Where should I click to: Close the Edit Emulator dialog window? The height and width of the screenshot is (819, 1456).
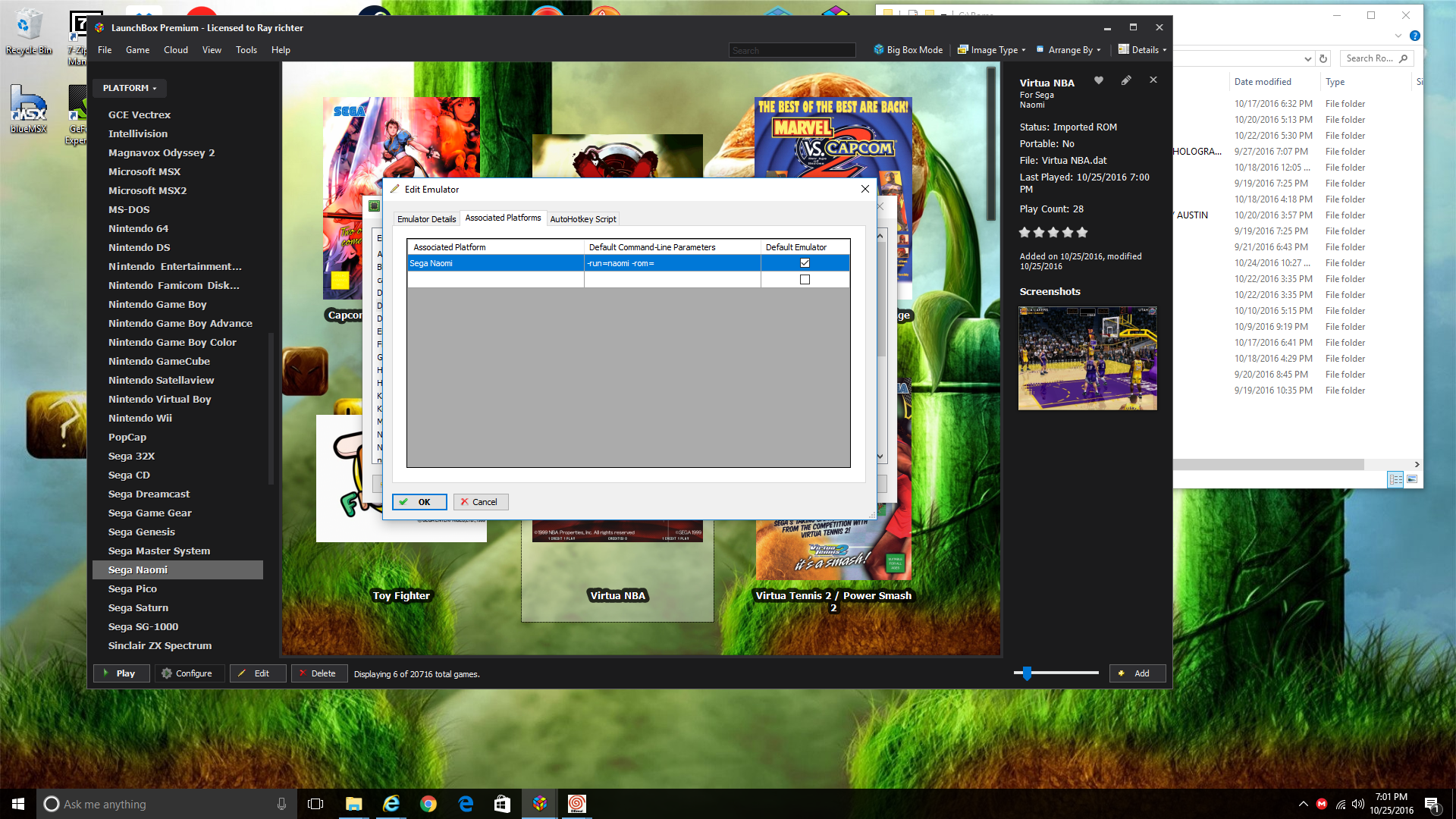point(865,190)
